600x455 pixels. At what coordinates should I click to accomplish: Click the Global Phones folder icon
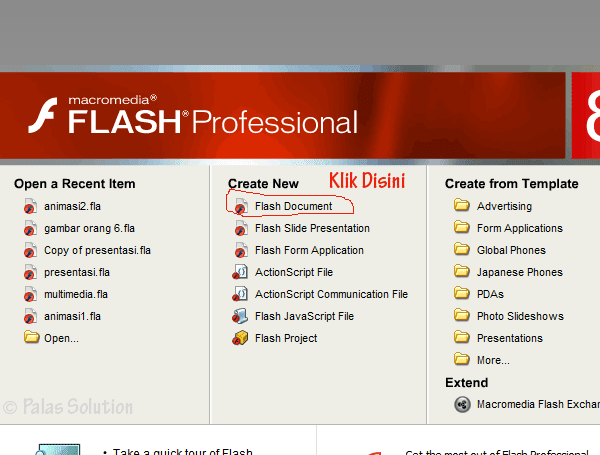(461, 249)
